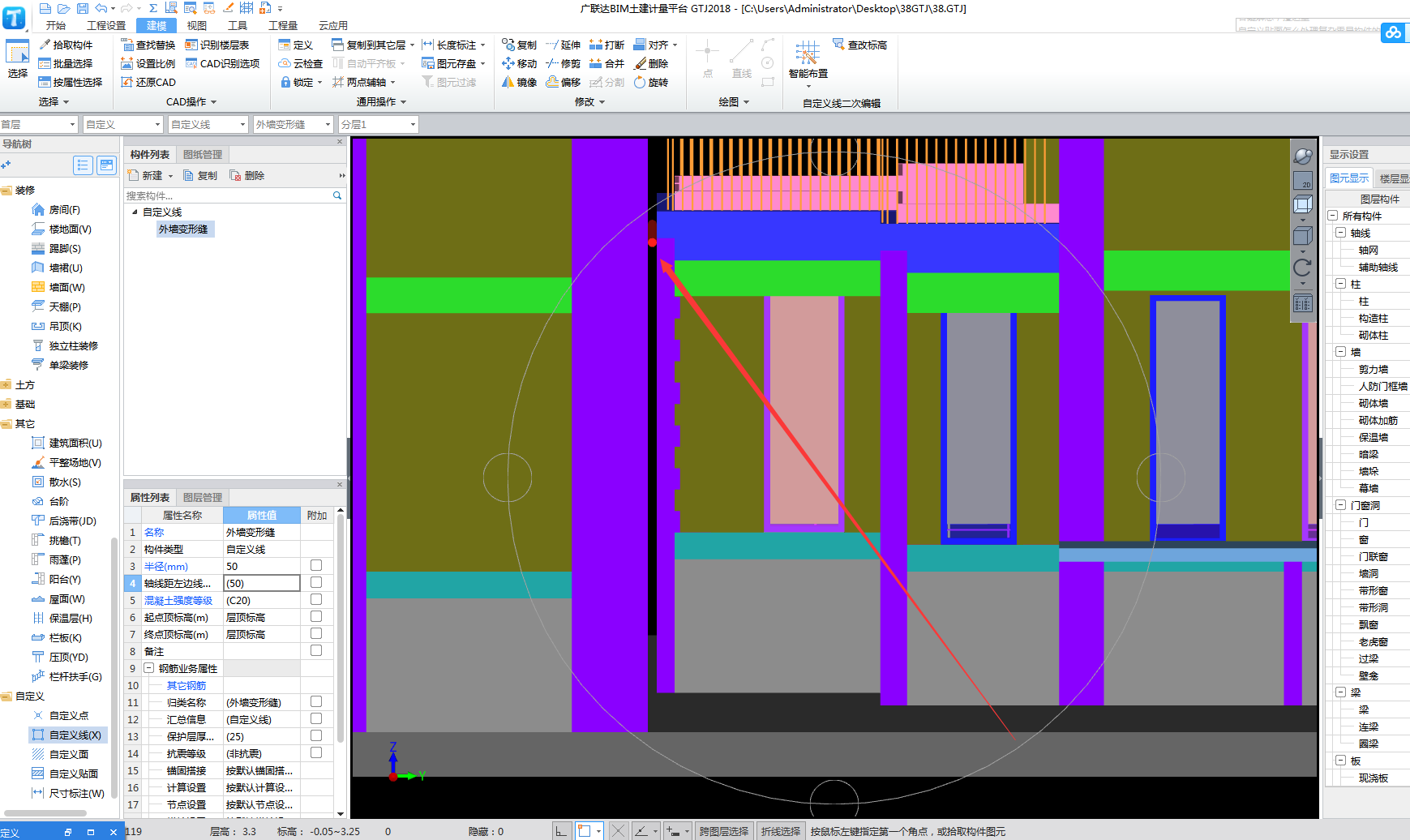The width and height of the screenshot is (1410, 840).
Task: Tick the 附加 checkbox for 轴线距左边线 row
Action: [316, 582]
